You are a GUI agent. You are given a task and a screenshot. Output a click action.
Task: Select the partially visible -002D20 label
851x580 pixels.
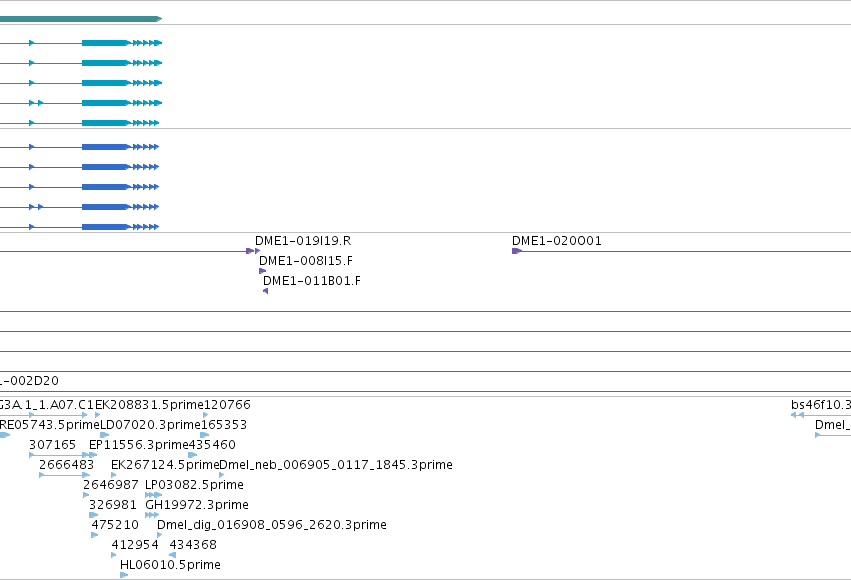pyautogui.click(x=29, y=381)
